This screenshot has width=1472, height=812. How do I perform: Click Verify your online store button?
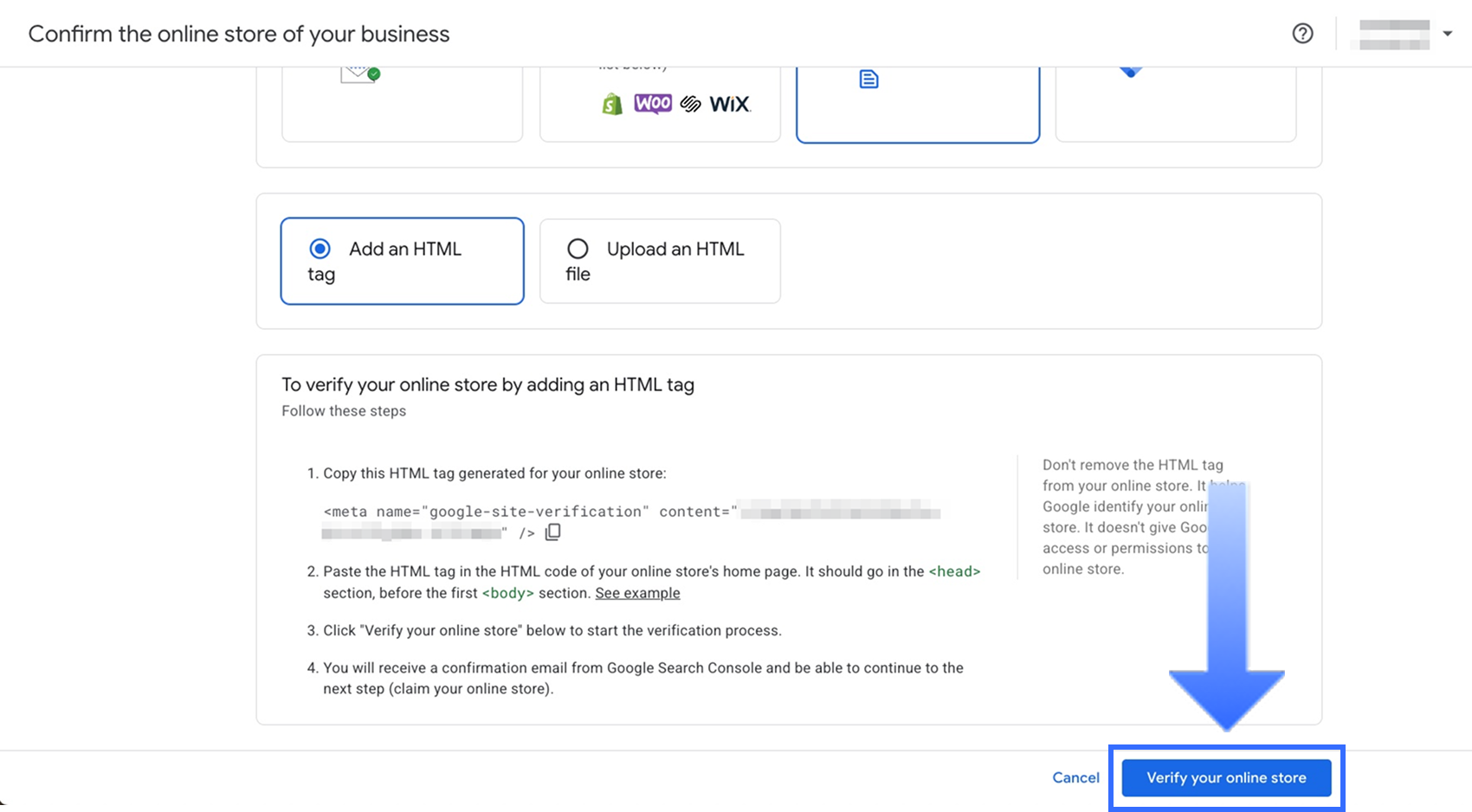pos(1226,777)
